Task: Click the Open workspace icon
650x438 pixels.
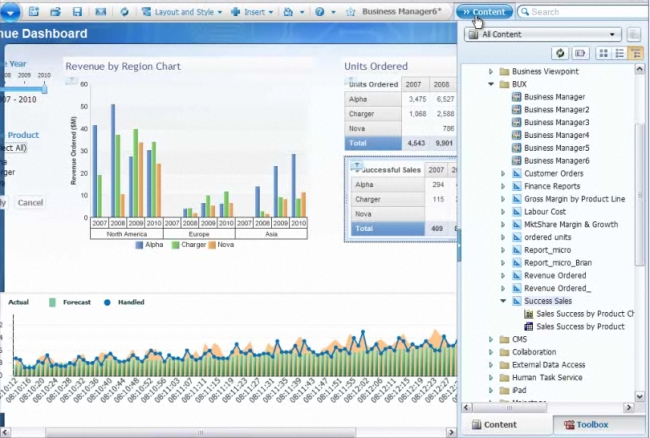Action: coord(56,12)
